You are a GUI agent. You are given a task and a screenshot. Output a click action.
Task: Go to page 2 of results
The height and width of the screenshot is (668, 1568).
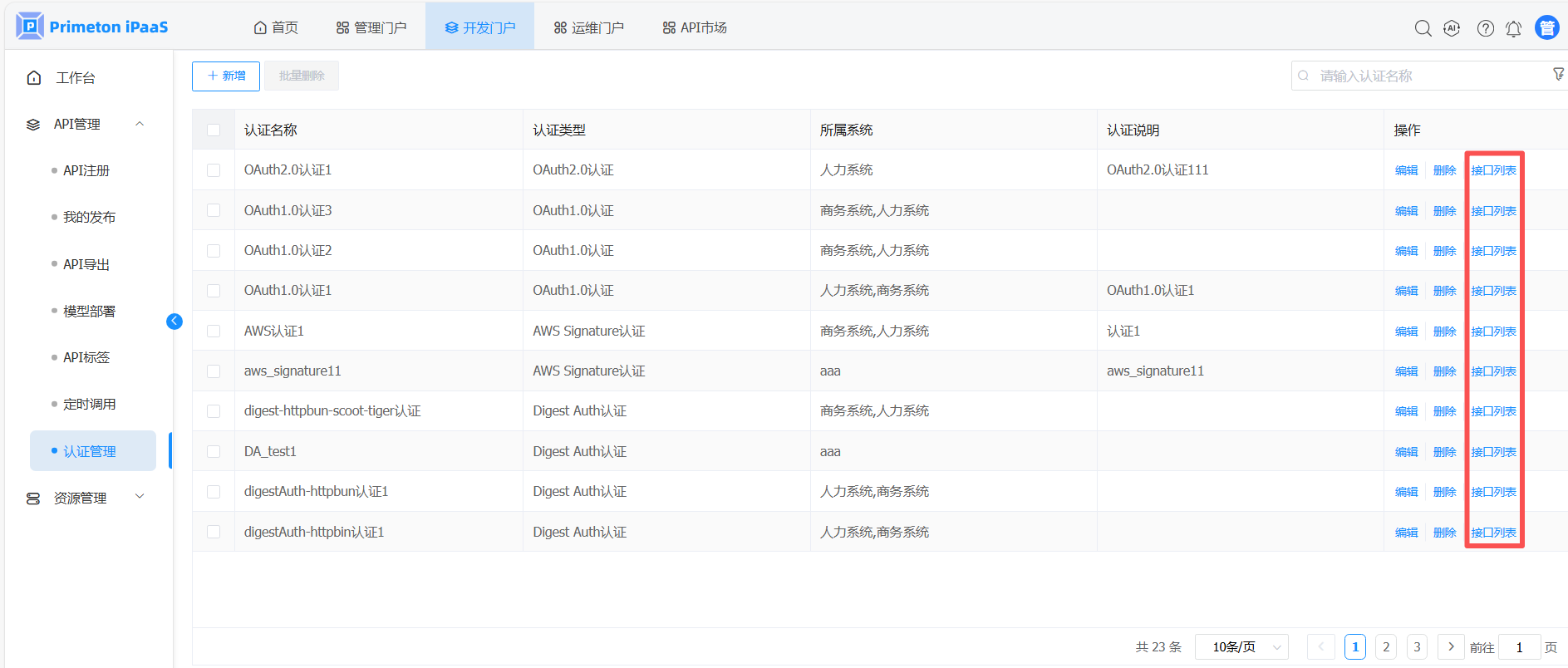pyautogui.click(x=1385, y=646)
